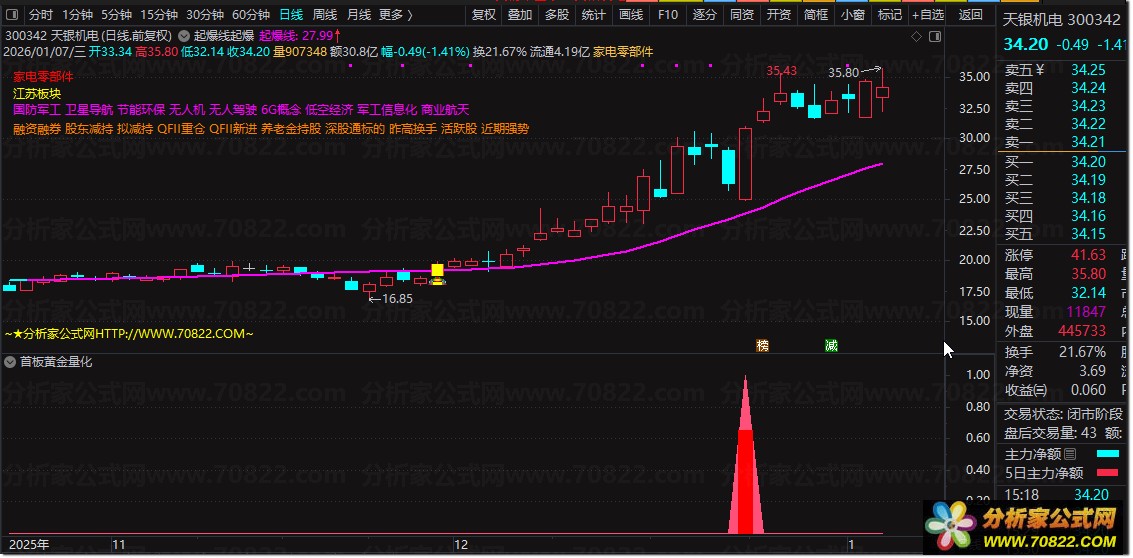Select the 1分钟 period tab

tap(77, 14)
